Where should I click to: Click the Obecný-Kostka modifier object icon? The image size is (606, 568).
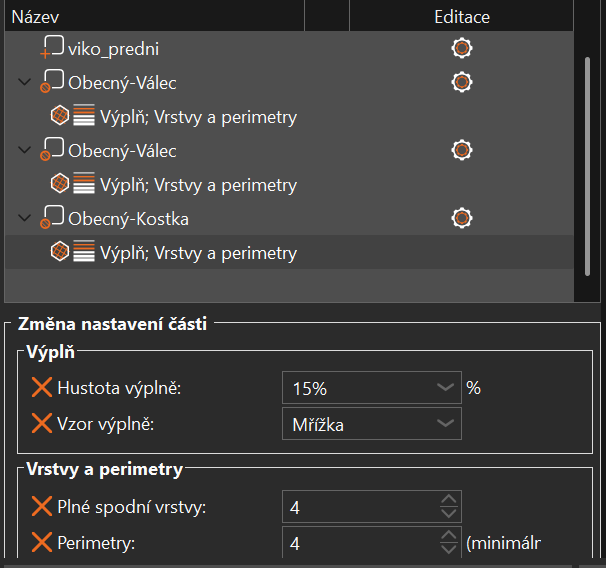pyautogui.click(x=51, y=218)
